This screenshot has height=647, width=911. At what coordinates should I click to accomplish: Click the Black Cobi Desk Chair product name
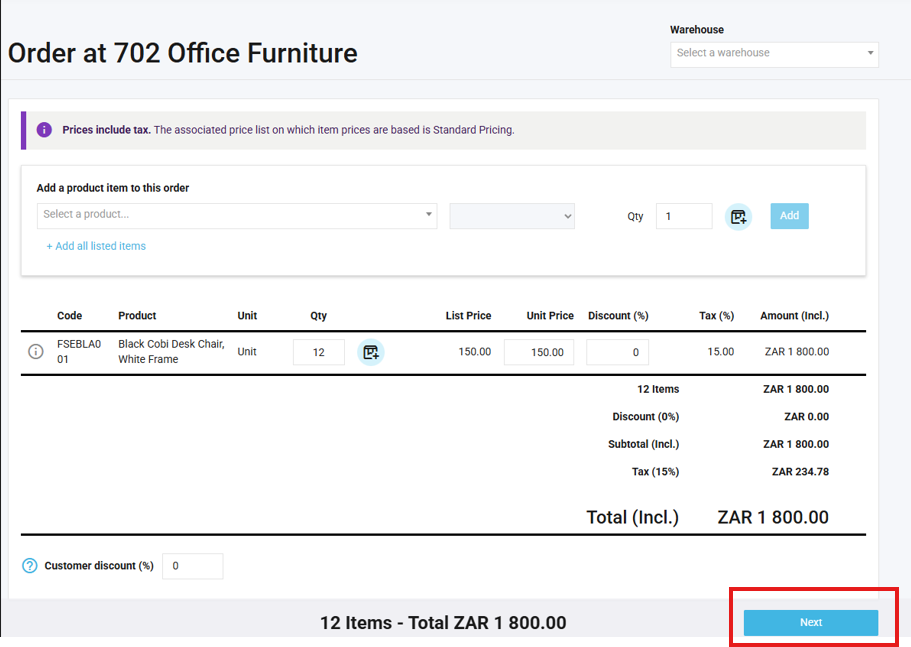pyautogui.click(x=171, y=351)
